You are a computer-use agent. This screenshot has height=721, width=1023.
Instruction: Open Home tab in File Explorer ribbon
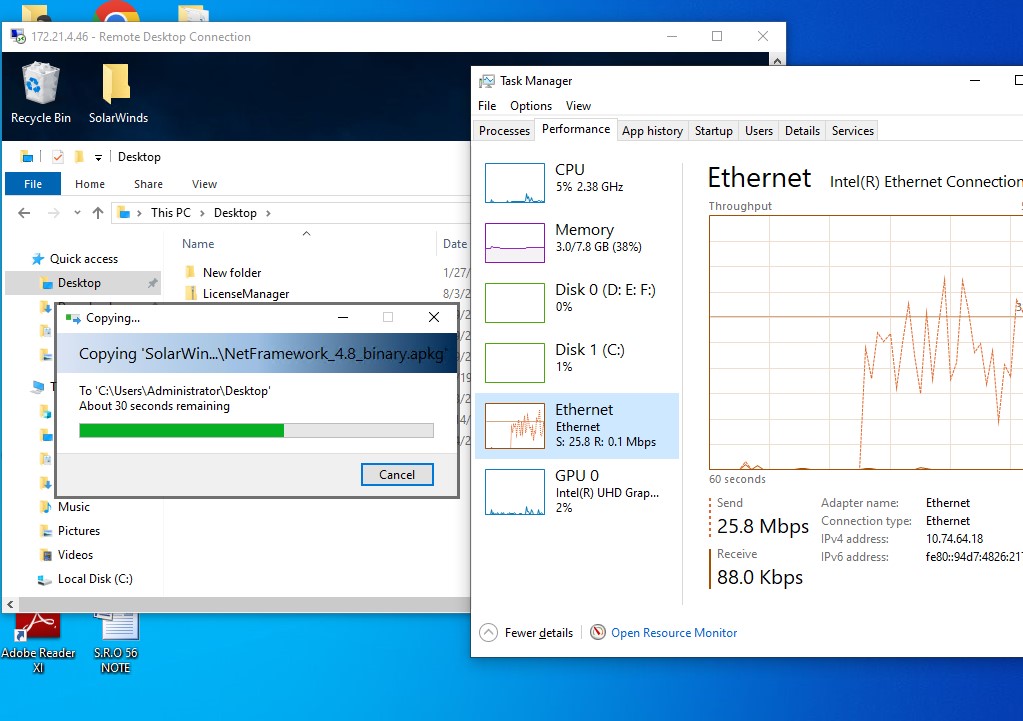pos(89,184)
